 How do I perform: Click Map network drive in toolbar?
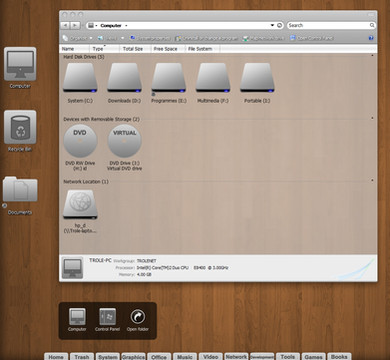[x=264, y=38]
